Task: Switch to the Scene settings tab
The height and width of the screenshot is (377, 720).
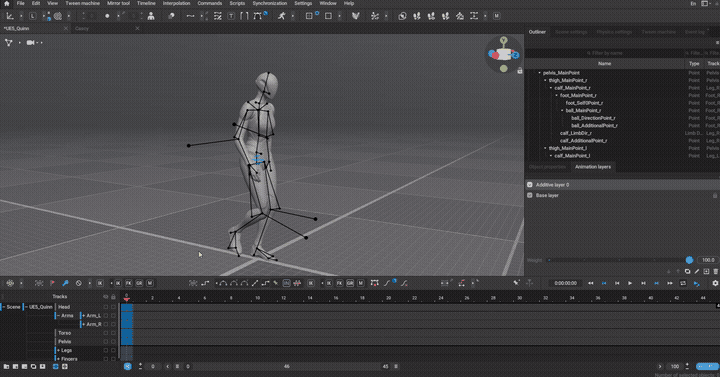Action: [x=571, y=32]
